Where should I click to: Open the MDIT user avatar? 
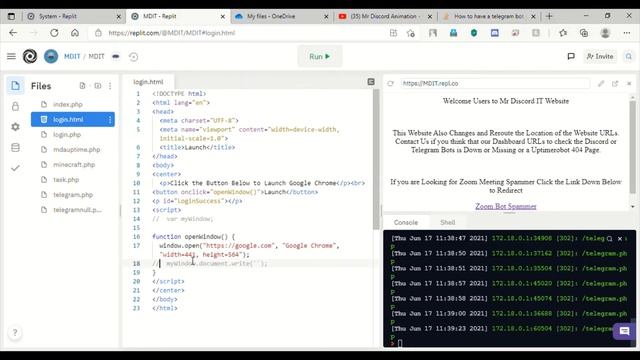tap(51, 56)
